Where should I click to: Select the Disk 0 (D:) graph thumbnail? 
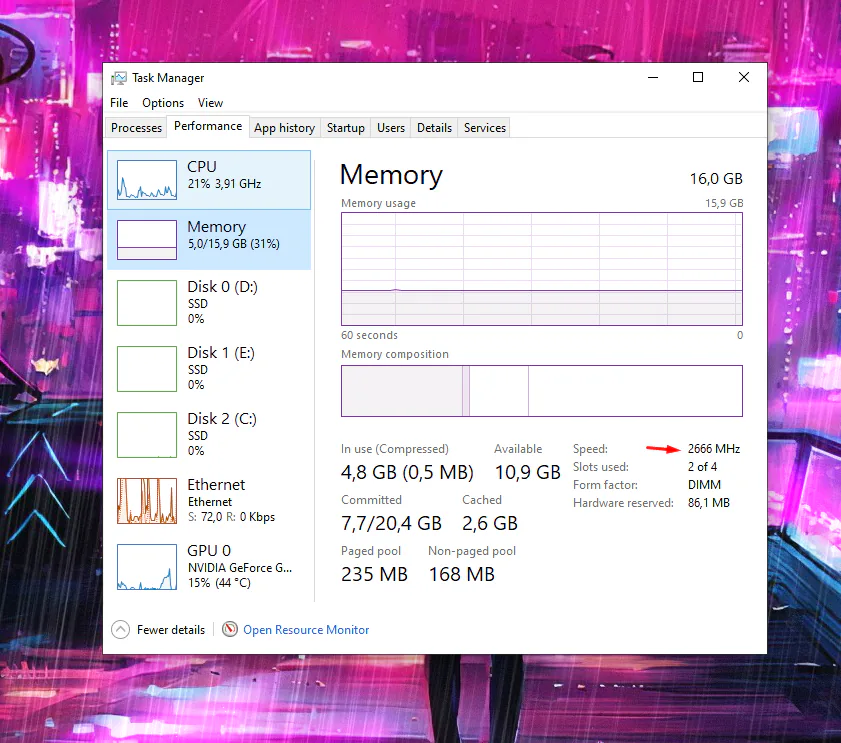pyautogui.click(x=147, y=303)
